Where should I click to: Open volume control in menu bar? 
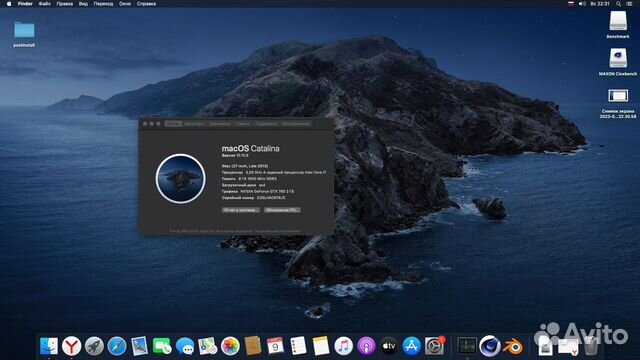(x=582, y=4)
